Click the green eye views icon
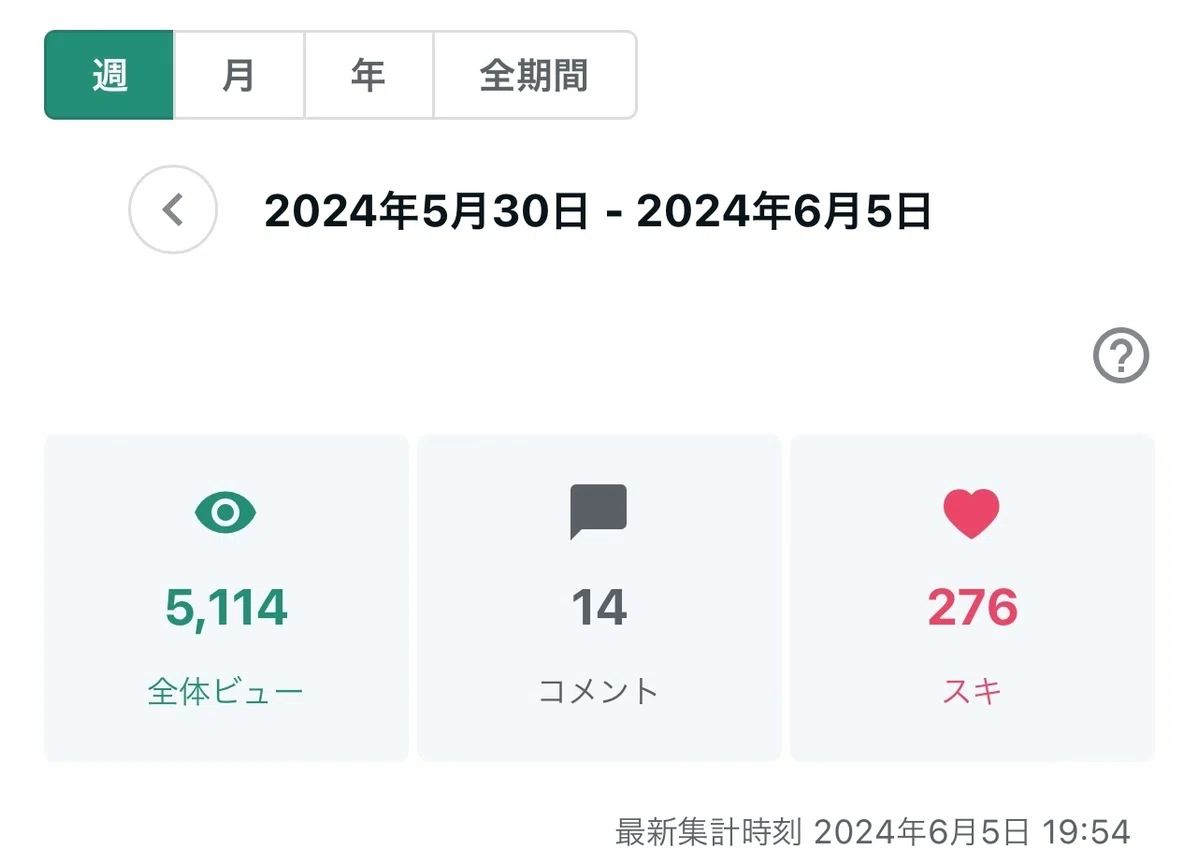 point(226,513)
